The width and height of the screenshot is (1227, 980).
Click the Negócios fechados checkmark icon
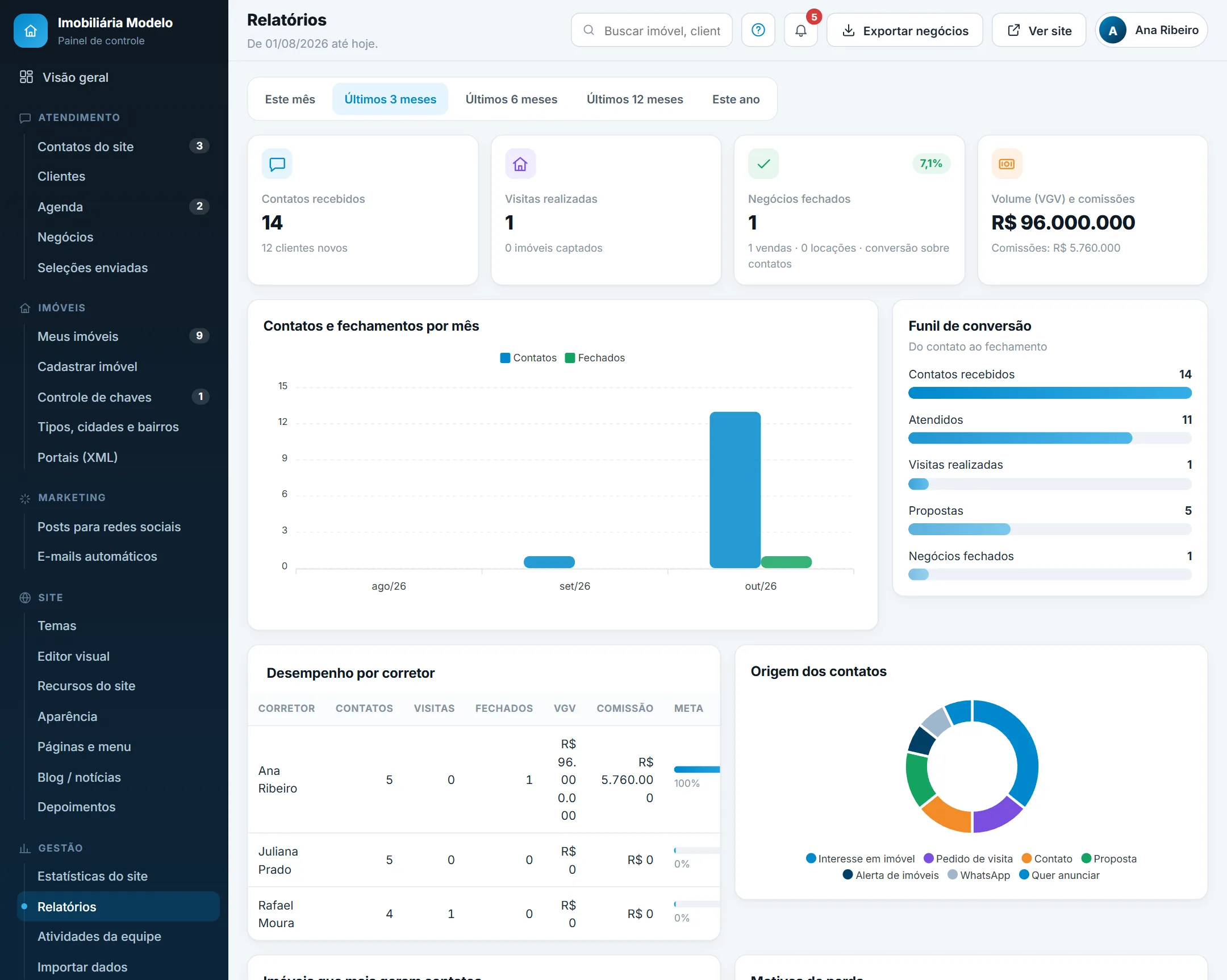click(763, 164)
